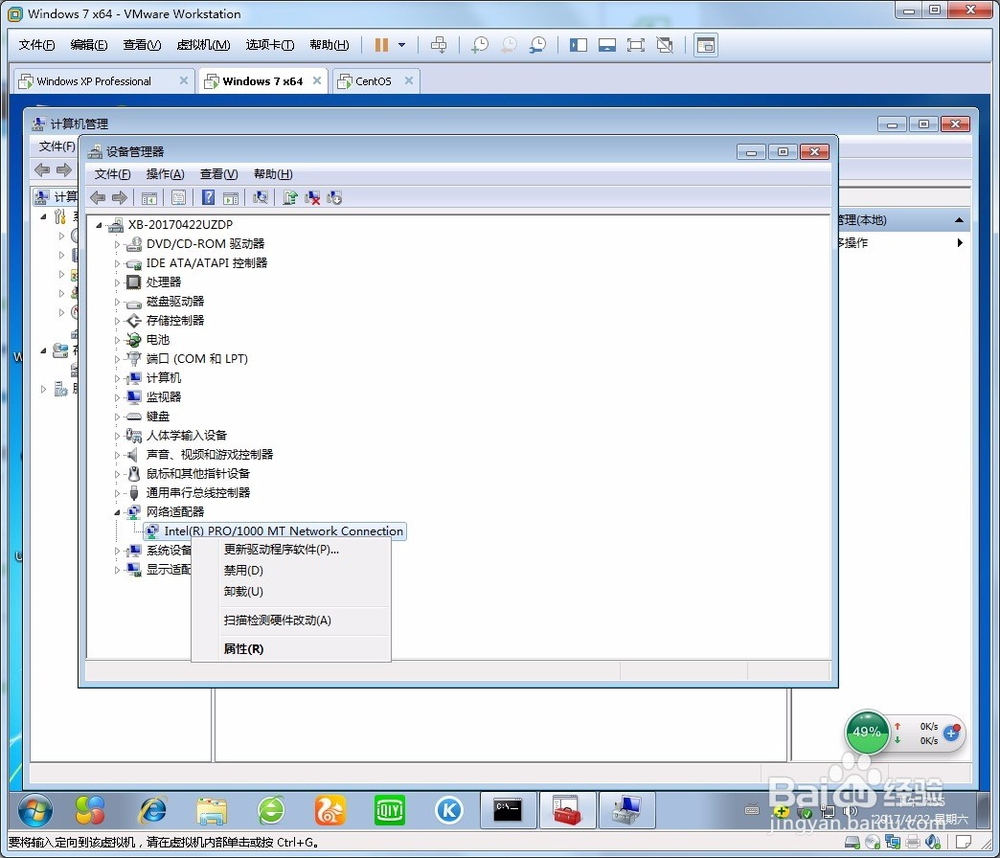1000x858 pixels.
Task: Click the VMware pause/suspend toolbar button
Action: [x=381, y=45]
